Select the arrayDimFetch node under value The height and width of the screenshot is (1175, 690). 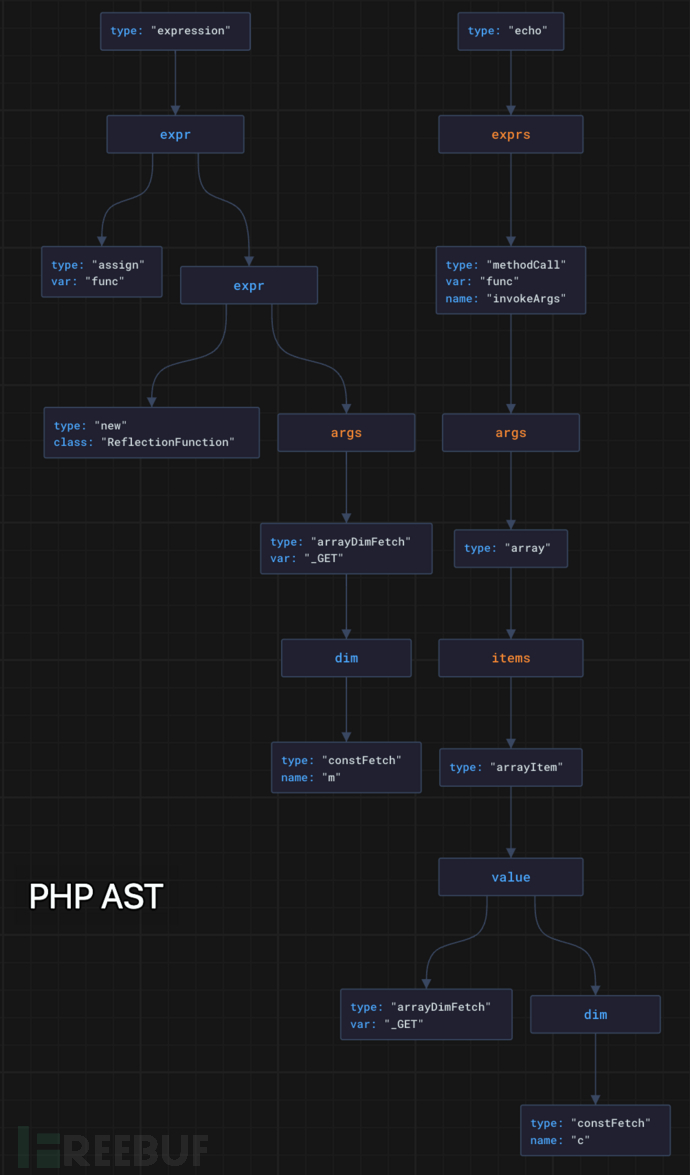click(x=426, y=1015)
